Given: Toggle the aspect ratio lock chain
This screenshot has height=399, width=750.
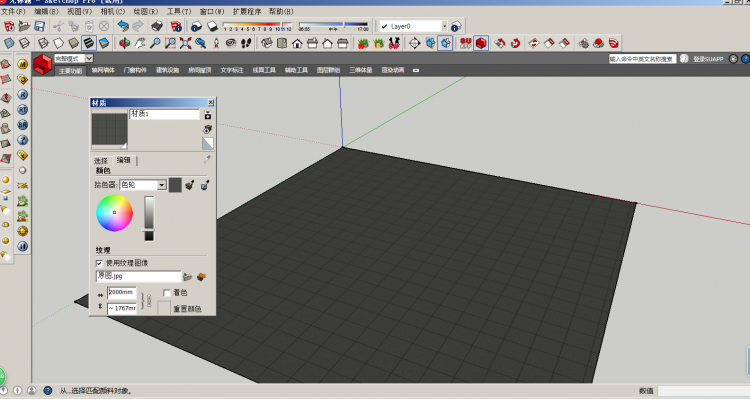Looking at the screenshot, I should [x=149, y=300].
